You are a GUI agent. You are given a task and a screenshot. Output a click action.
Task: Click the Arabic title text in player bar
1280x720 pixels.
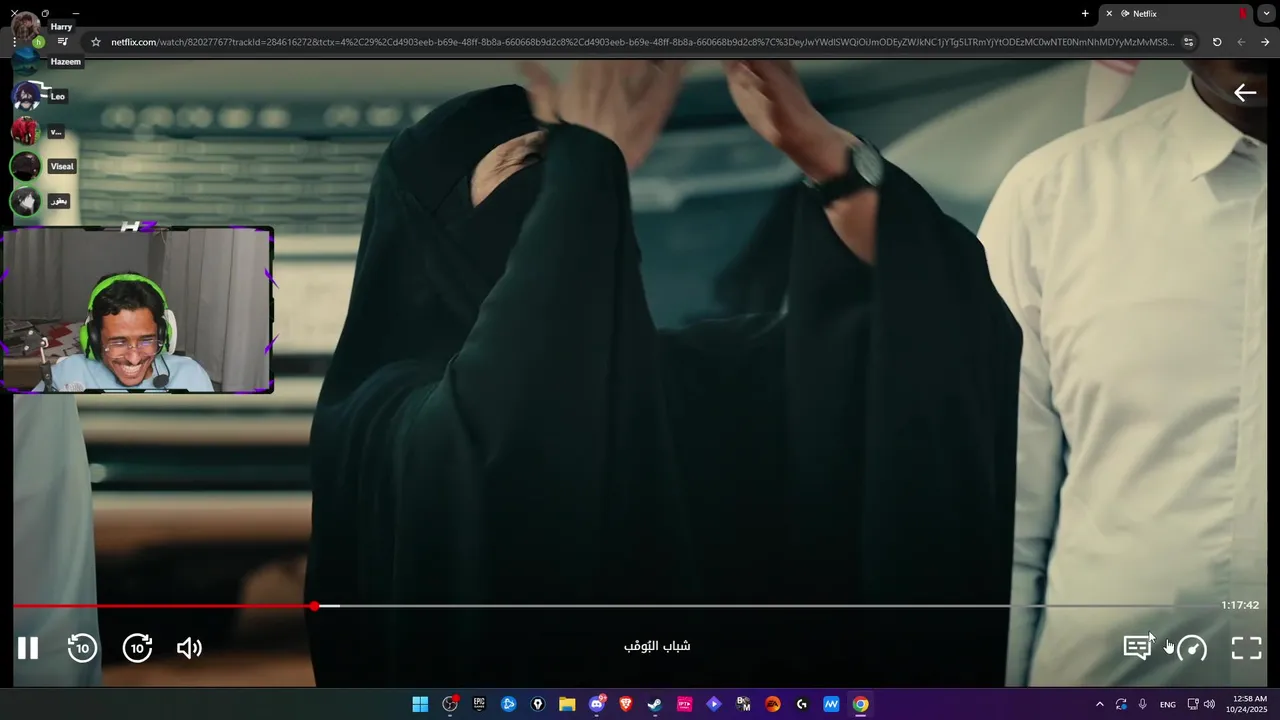[657, 646]
